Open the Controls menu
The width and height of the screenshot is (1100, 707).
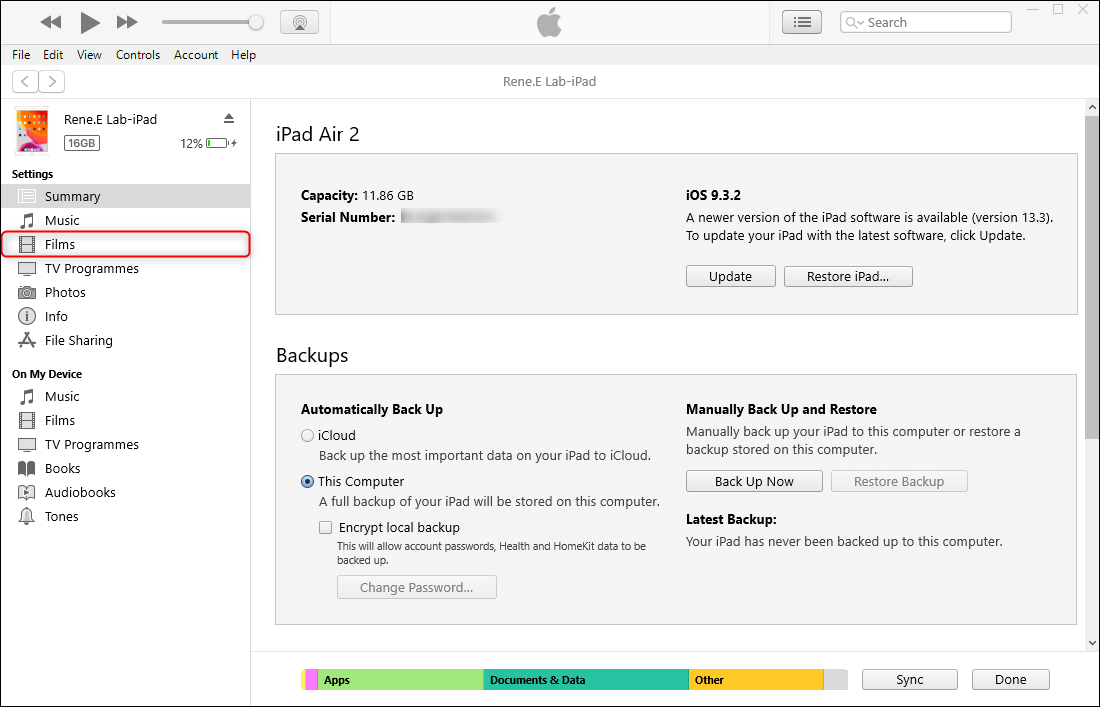[x=138, y=55]
